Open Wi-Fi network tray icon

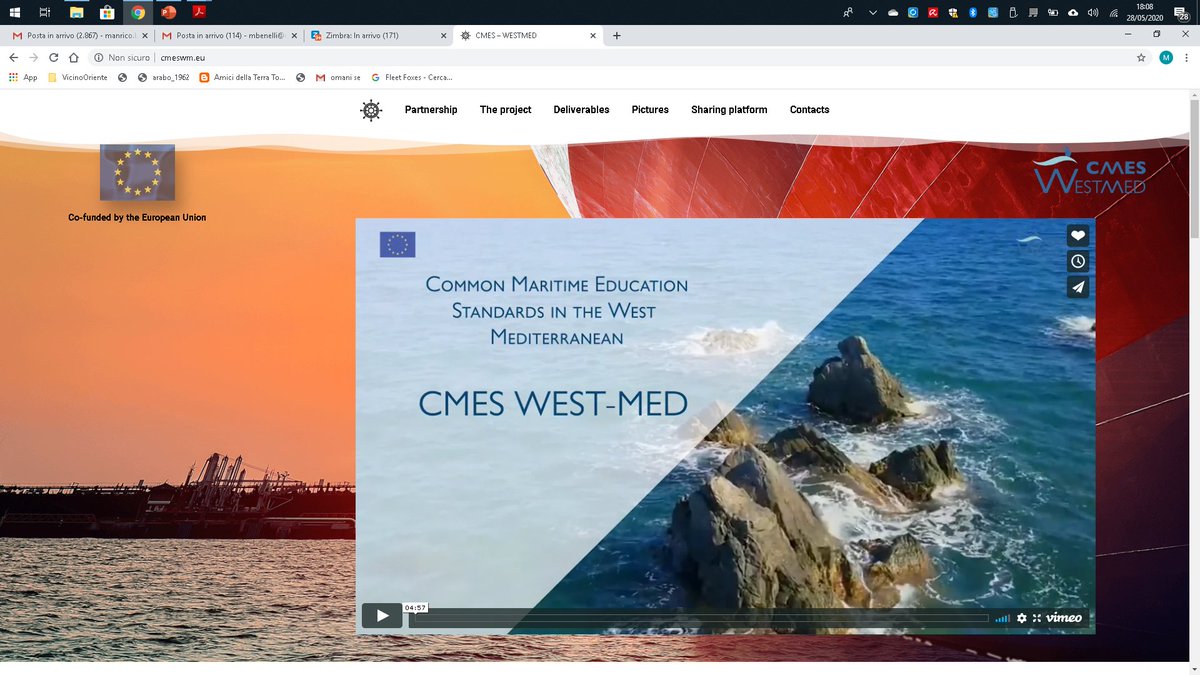(x=1113, y=12)
